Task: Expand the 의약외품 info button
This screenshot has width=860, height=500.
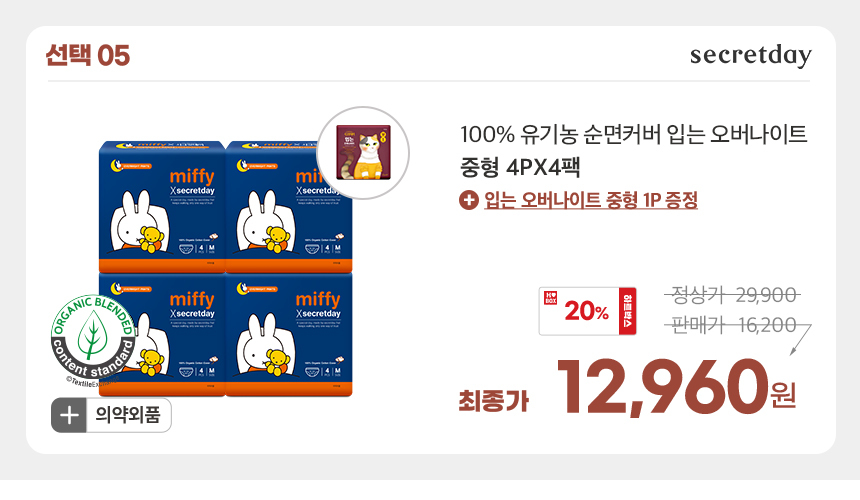Action: coord(111,415)
